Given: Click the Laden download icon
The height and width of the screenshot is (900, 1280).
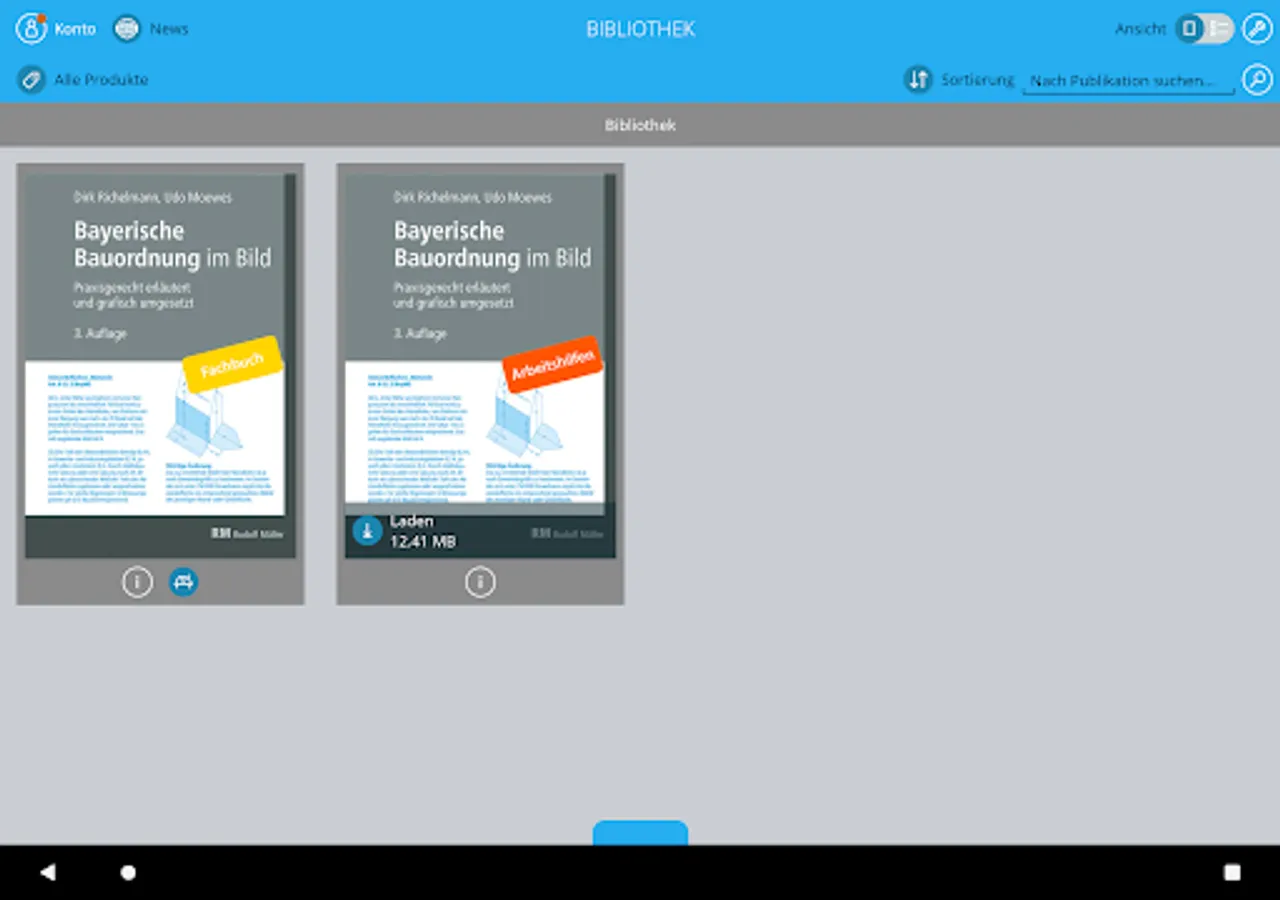Looking at the screenshot, I should [368, 531].
